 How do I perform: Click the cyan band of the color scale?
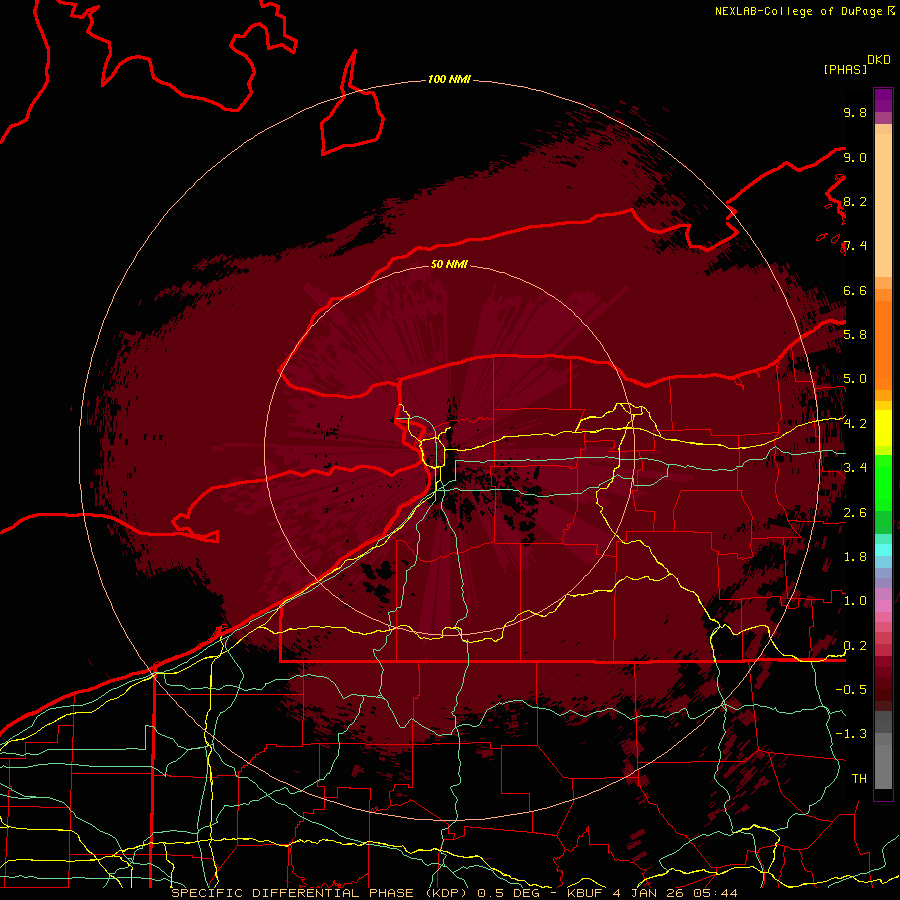point(883,549)
